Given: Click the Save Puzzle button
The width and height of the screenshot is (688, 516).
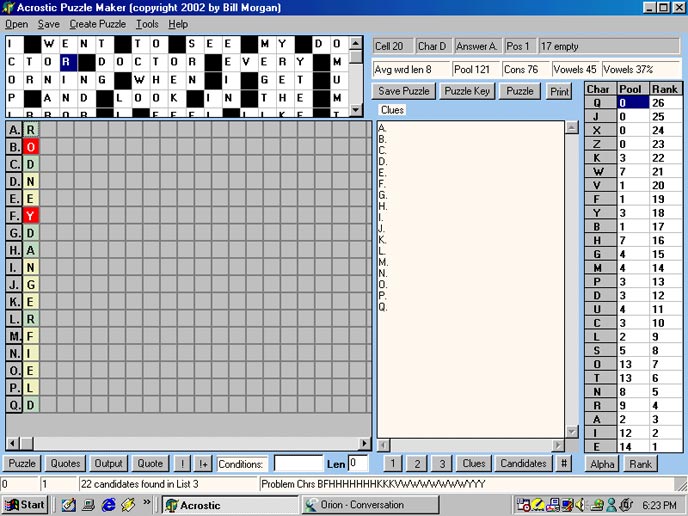Looking at the screenshot, I should (x=404, y=91).
